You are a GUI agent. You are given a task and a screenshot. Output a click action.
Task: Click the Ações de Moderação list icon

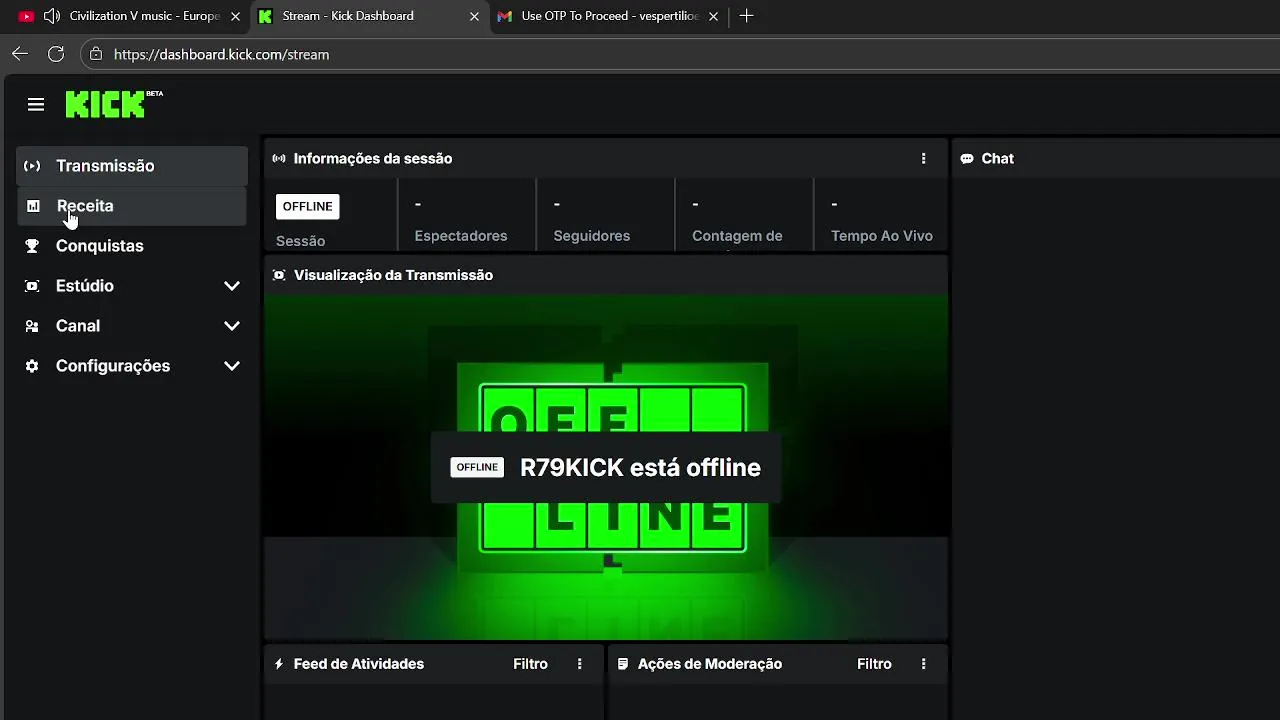[623, 664]
